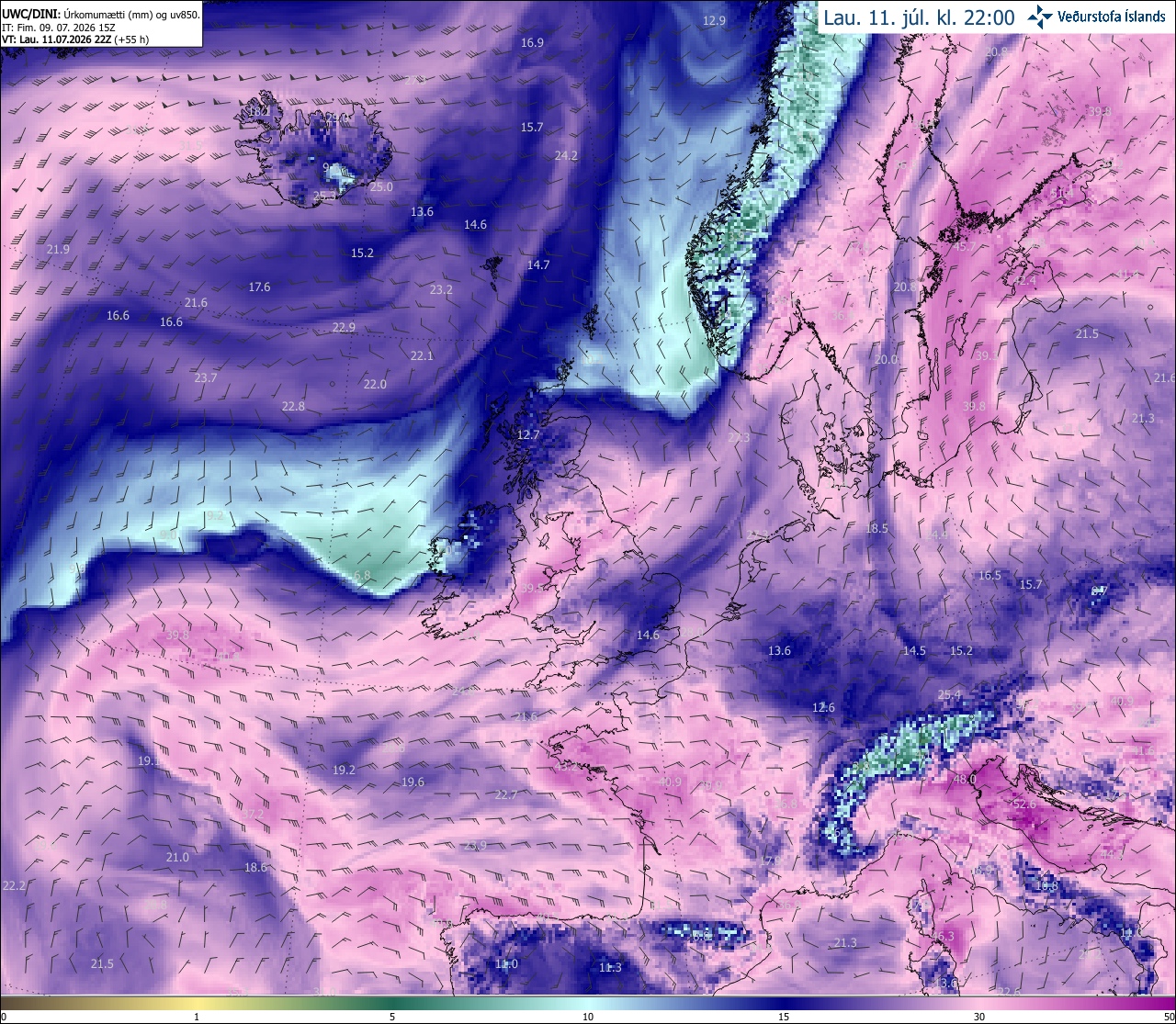Click the 27.3 value in the North Sea

click(739, 438)
